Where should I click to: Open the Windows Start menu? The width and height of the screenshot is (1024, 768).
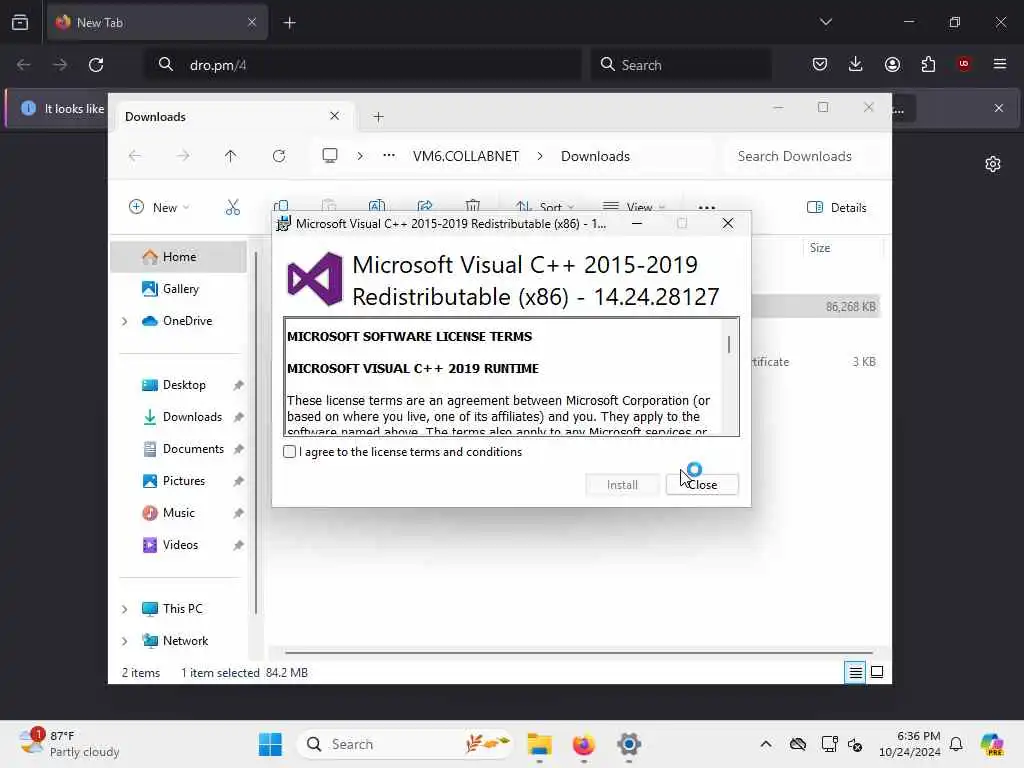point(270,744)
